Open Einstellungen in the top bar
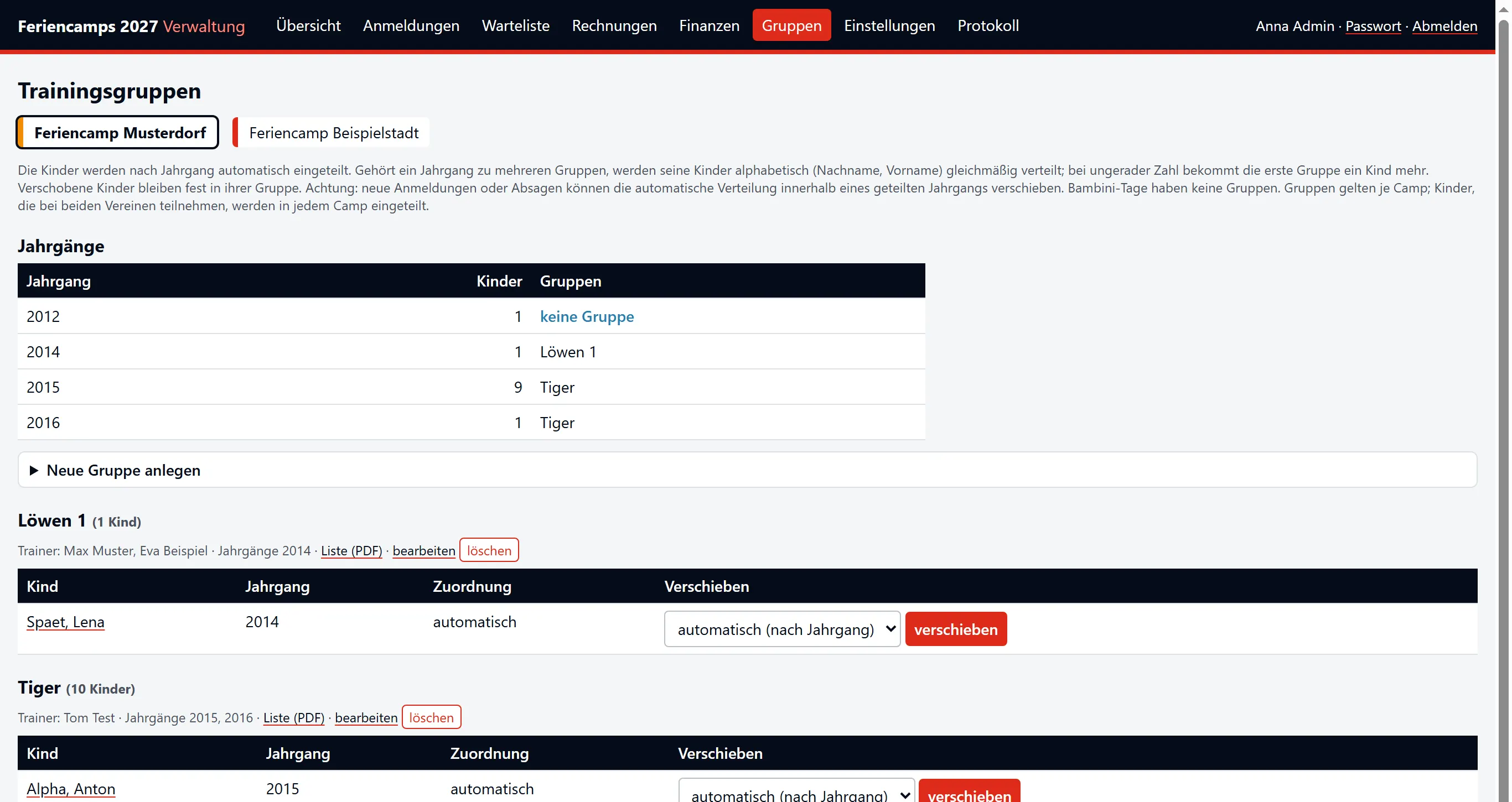This screenshot has width=1512, height=802. coord(889,26)
